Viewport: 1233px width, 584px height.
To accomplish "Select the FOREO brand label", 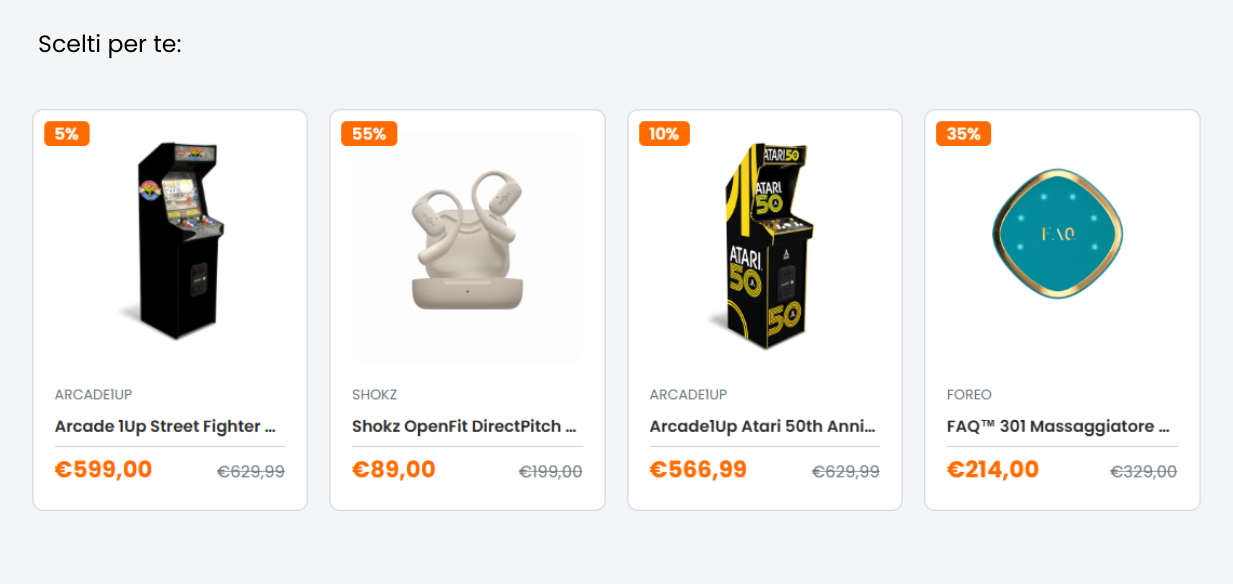I will coord(969,395).
